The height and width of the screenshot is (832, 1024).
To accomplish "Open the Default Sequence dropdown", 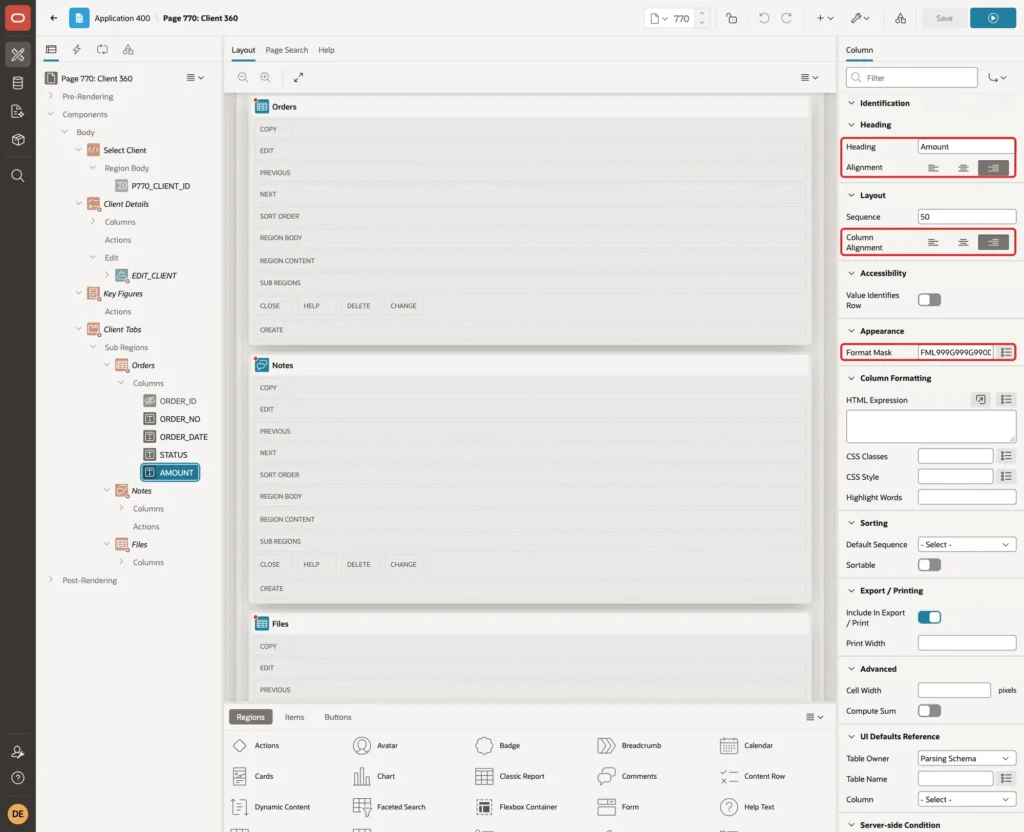I will [x=967, y=545].
